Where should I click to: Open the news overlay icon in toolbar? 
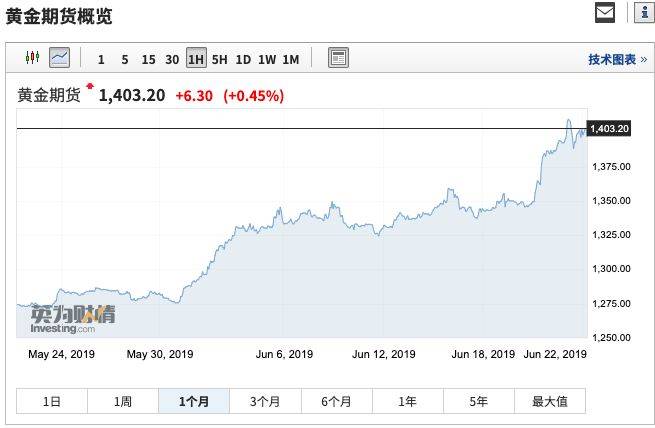click(x=338, y=58)
